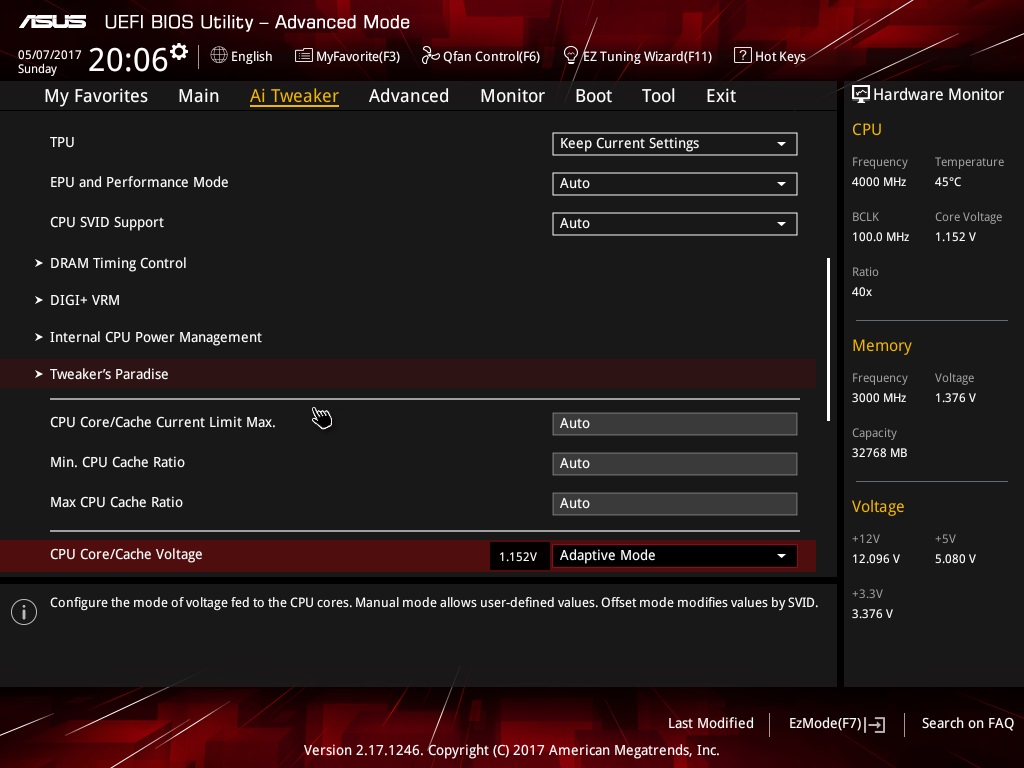This screenshot has height=768, width=1024.
Task: Open the TPU dropdown
Action: (675, 144)
